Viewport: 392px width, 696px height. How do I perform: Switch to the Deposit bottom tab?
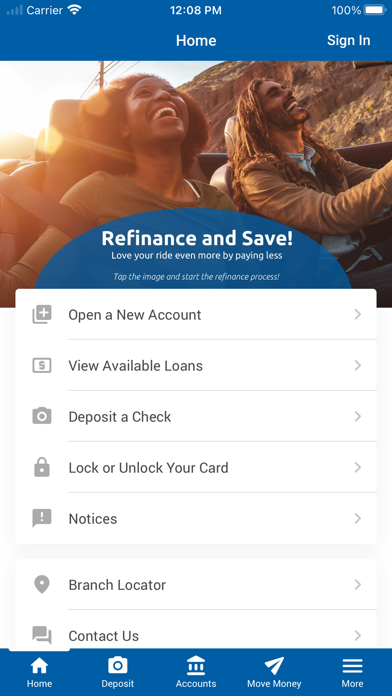(x=118, y=672)
